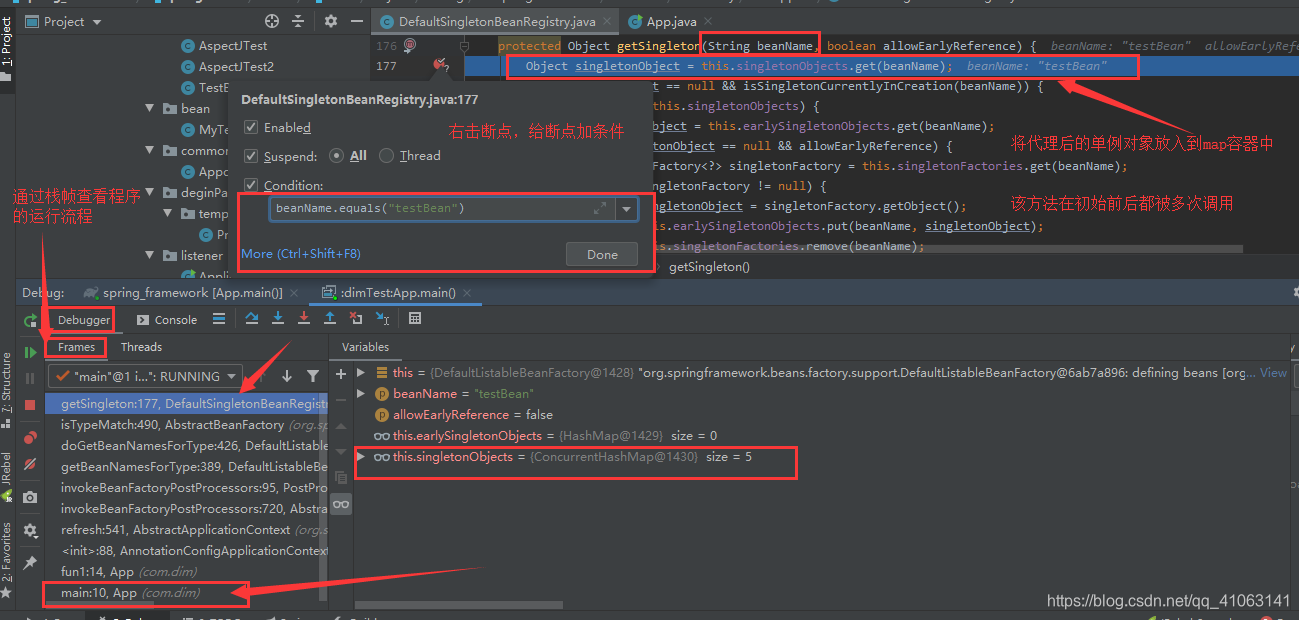The width and height of the screenshot is (1299, 620).
Task: Select isTypeMatch:490 stack frame
Action: (x=186, y=425)
